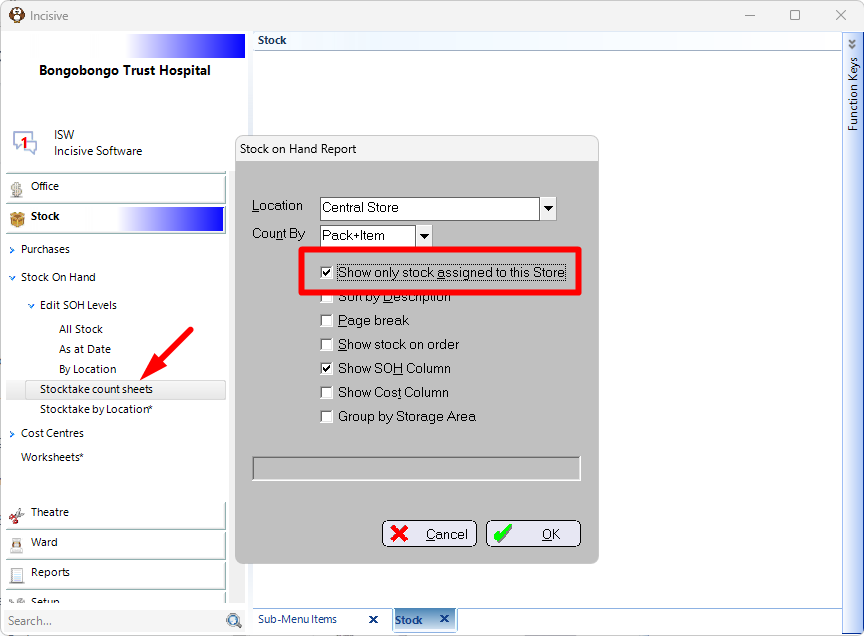864x636 pixels.
Task: Enable the Page break checkbox
Action: [326, 320]
